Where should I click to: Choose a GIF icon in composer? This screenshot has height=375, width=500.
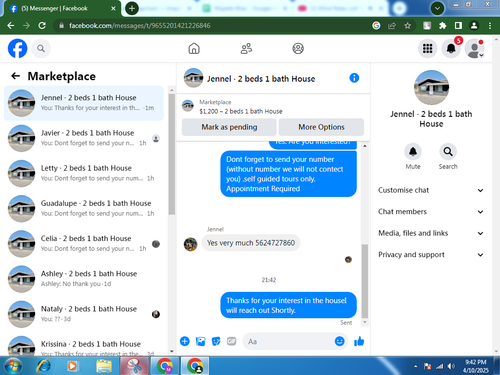[x=232, y=341]
